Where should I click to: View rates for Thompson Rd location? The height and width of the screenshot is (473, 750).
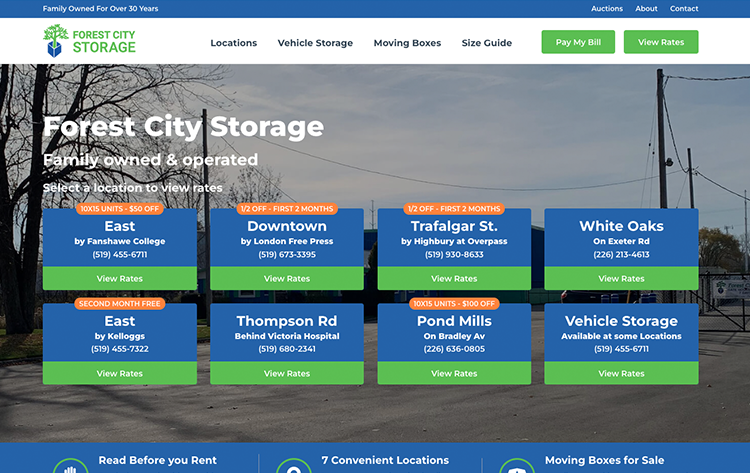[x=287, y=373]
